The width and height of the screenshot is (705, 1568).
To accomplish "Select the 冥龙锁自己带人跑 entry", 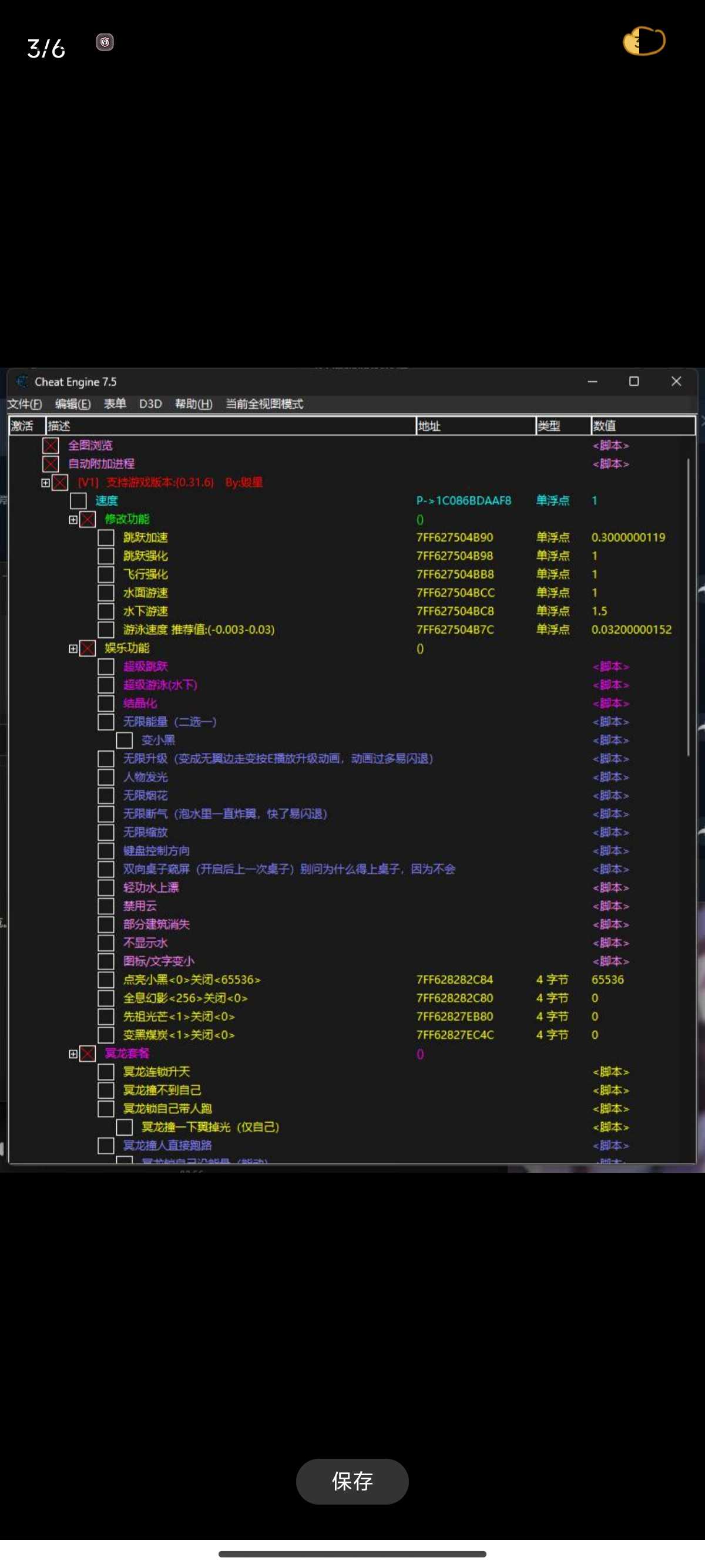I will tap(167, 1108).
